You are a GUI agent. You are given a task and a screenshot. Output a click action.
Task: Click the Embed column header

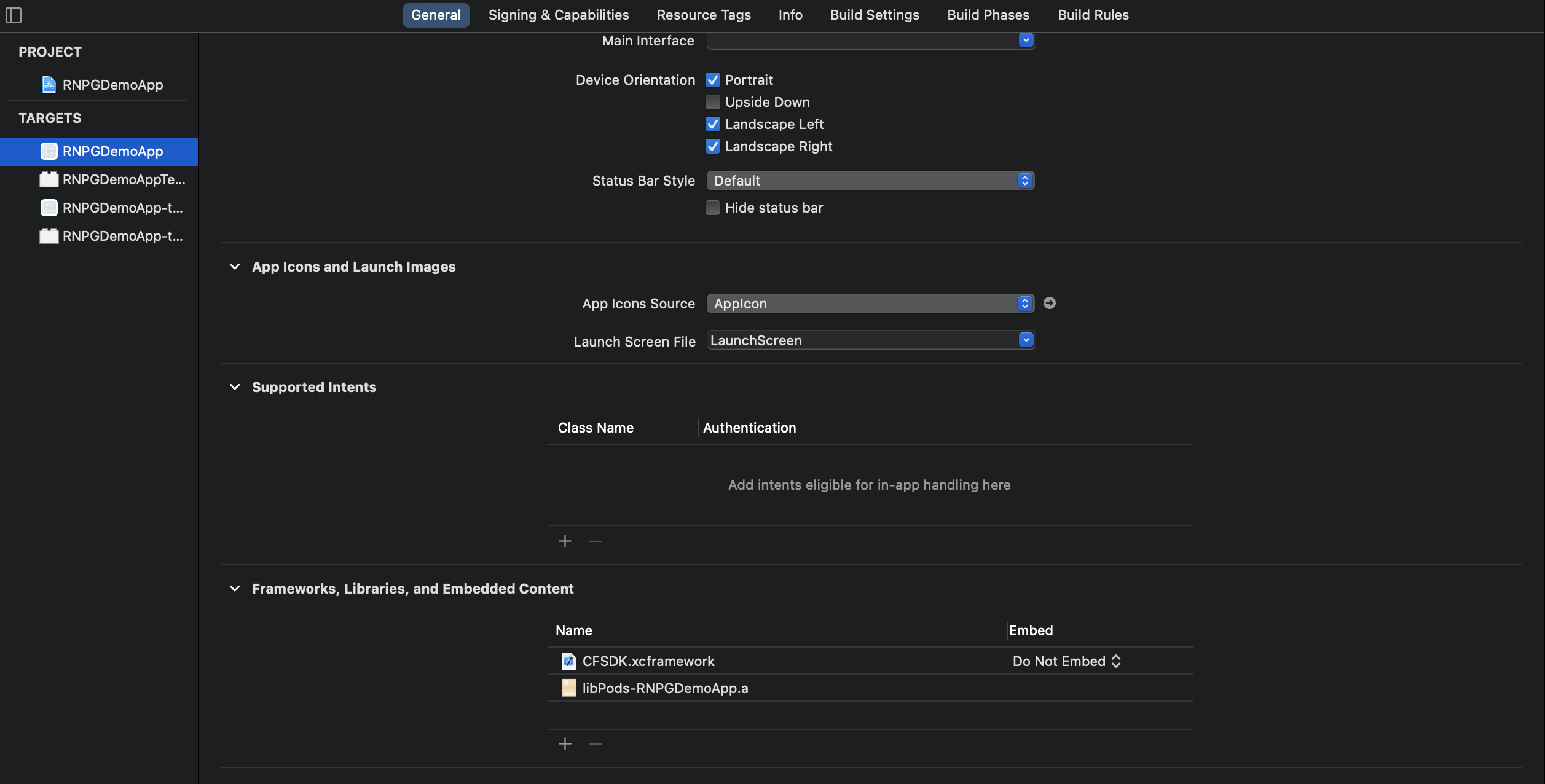point(1031,630)
